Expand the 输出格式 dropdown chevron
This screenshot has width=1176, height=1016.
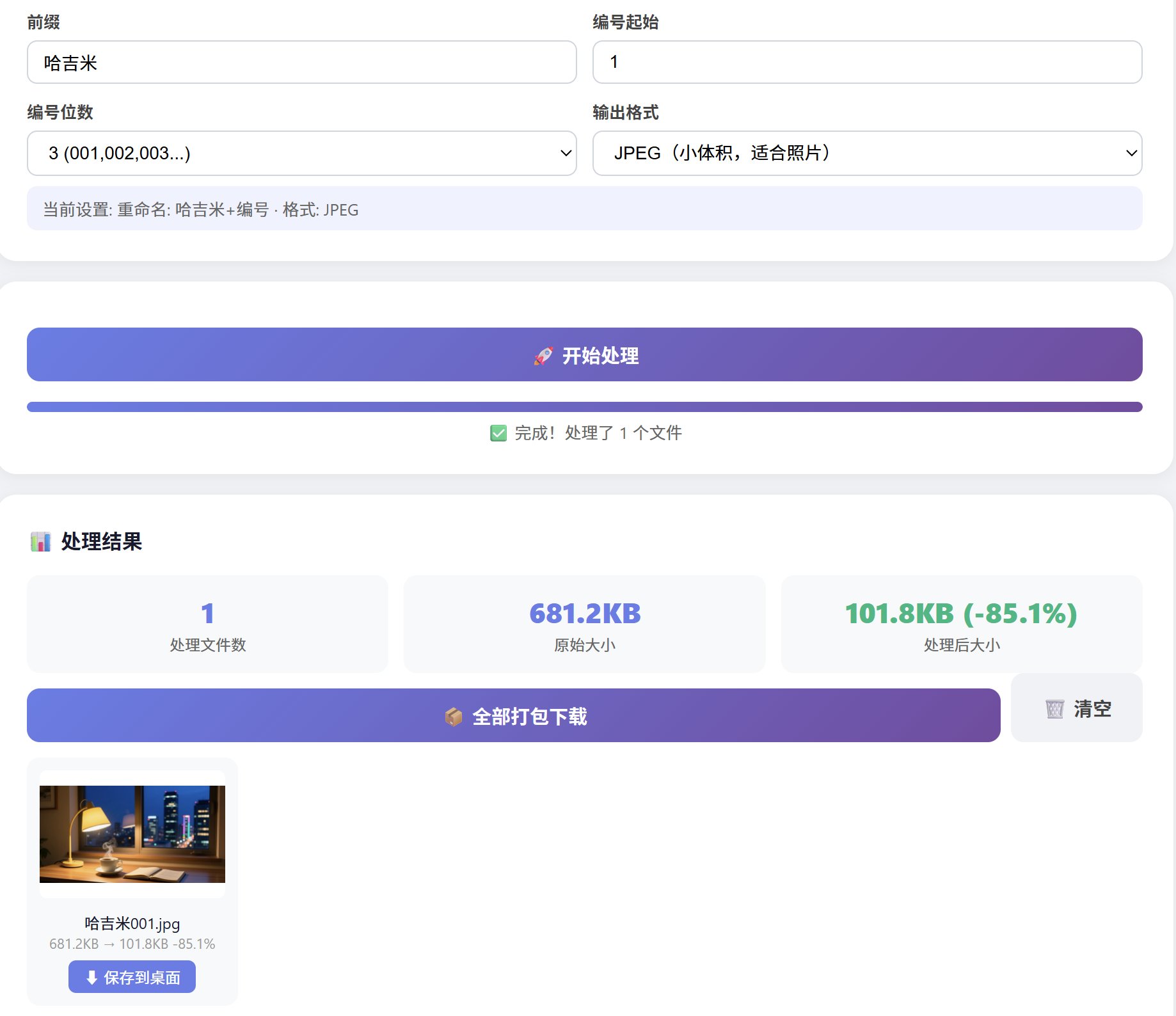click(x=1131, y=154)
